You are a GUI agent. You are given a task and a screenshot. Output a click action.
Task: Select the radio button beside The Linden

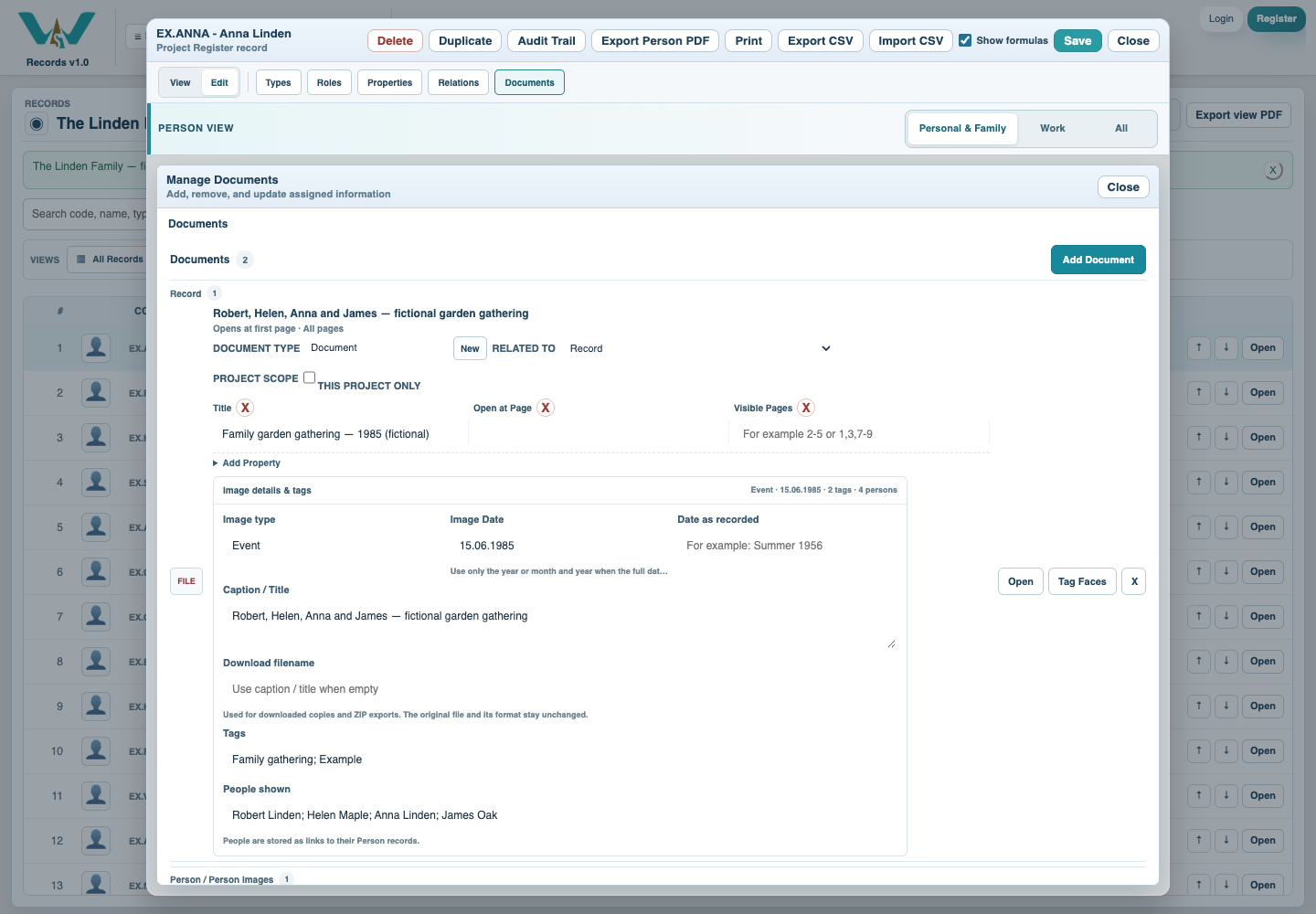coord(37,123)
